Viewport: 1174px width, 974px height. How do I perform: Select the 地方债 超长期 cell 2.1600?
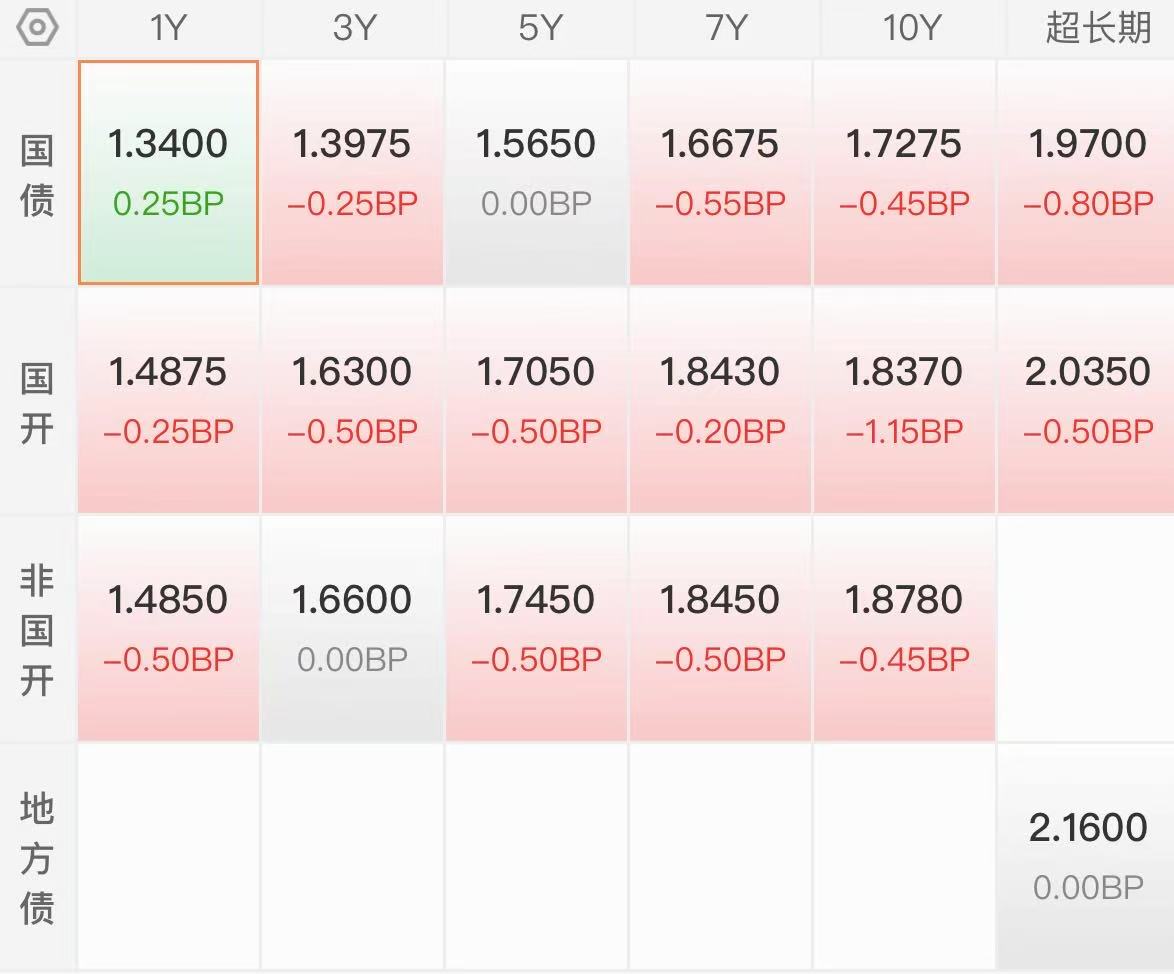[x=1086, y=856]
